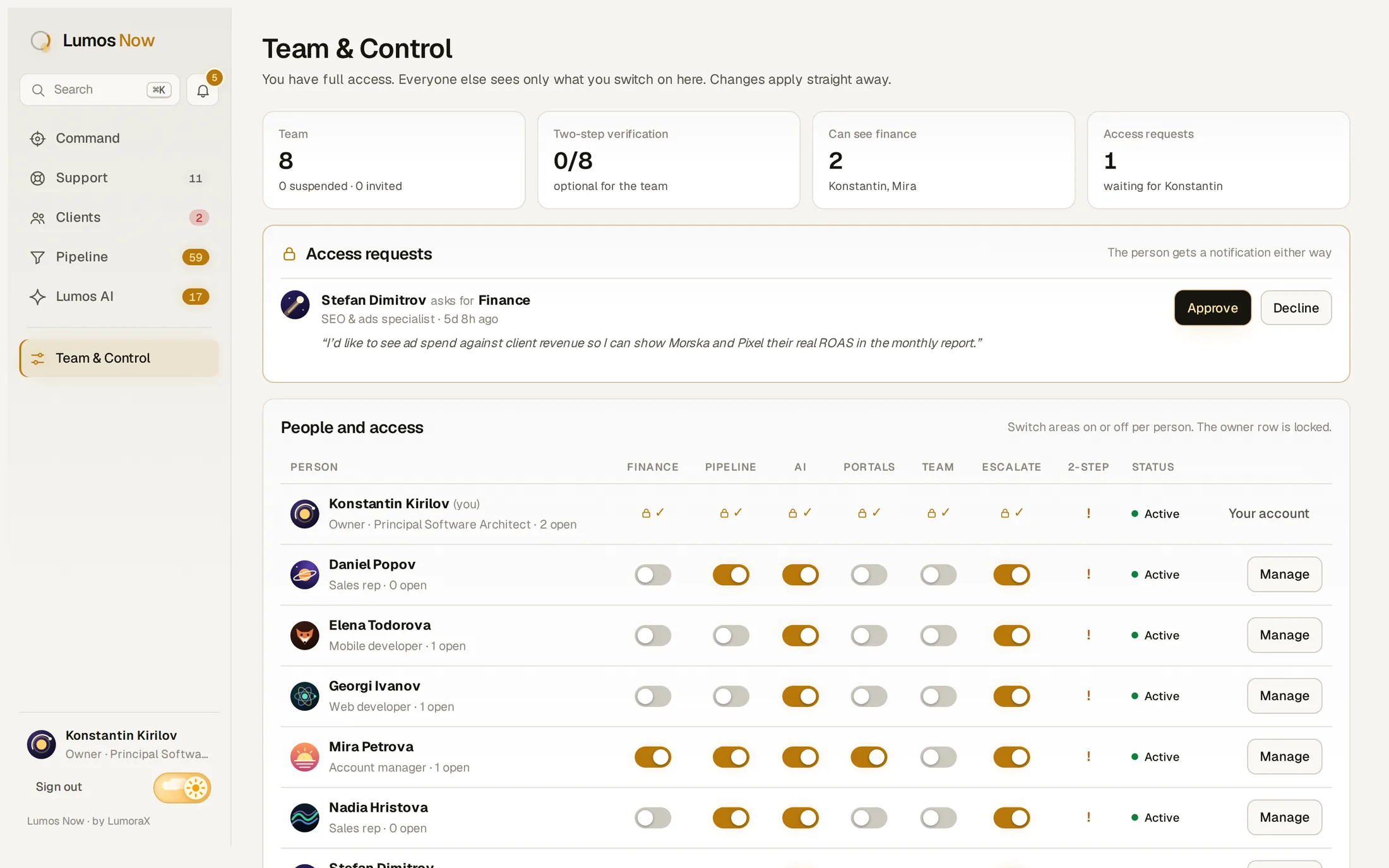Navigate to Pipeline

(119, 257)
